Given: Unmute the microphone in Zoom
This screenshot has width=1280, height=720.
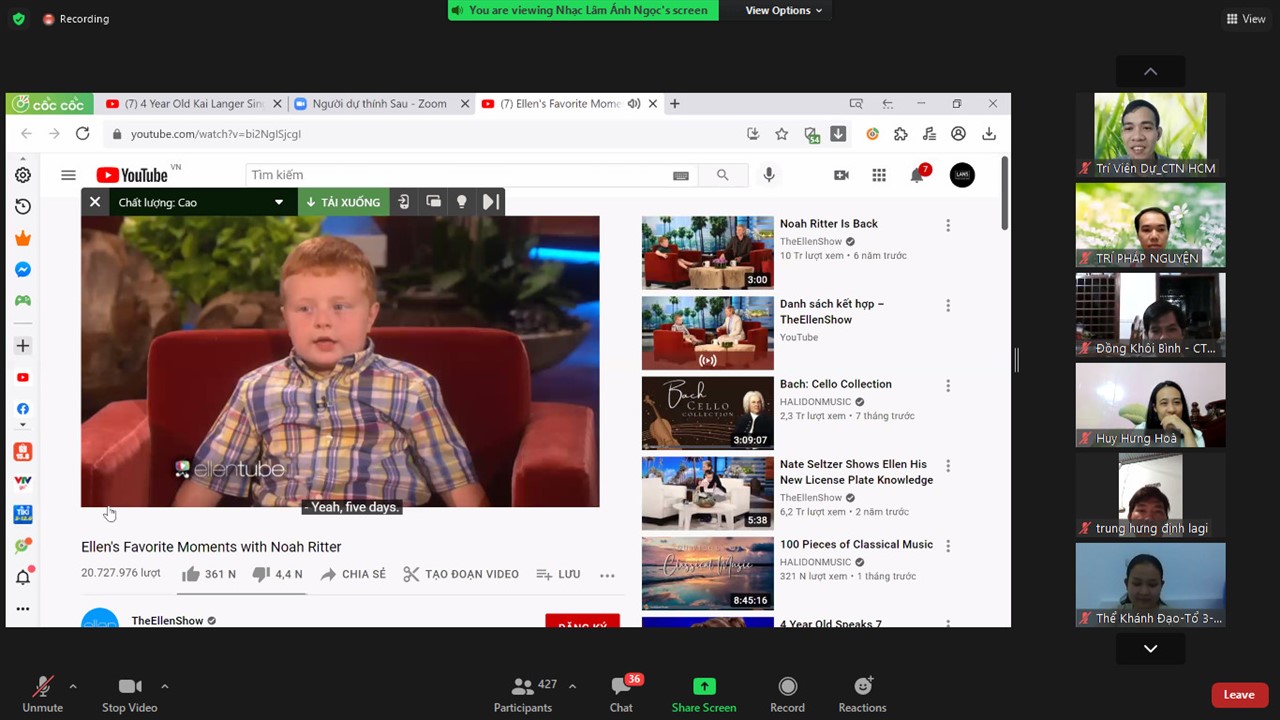Looking at the screenshot, I should [42, 696].
